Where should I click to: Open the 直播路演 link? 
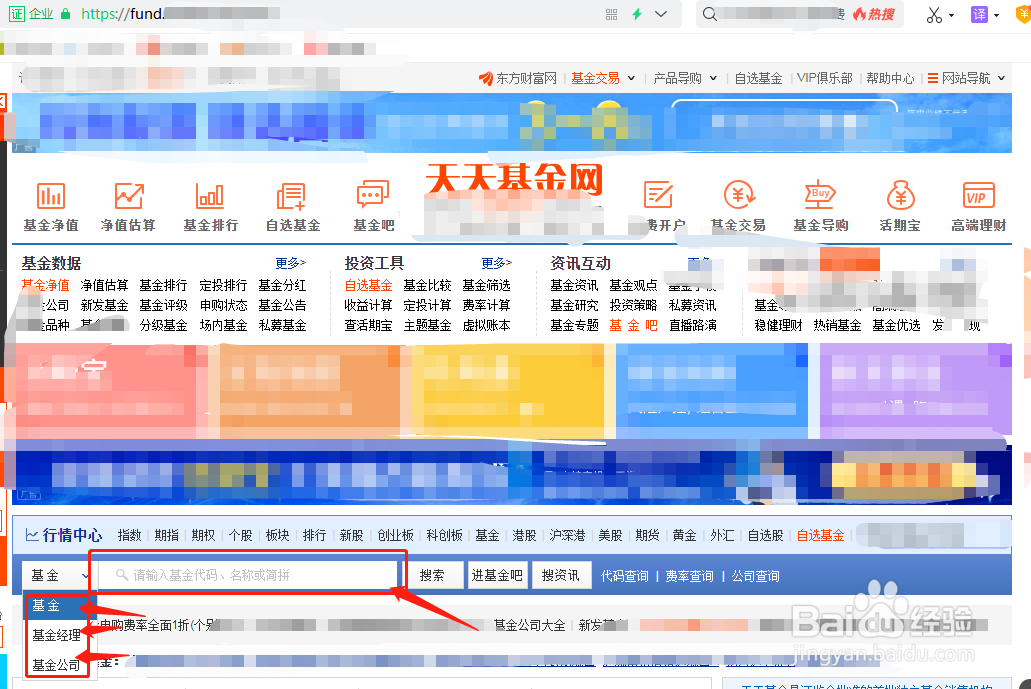click(692, 325)
